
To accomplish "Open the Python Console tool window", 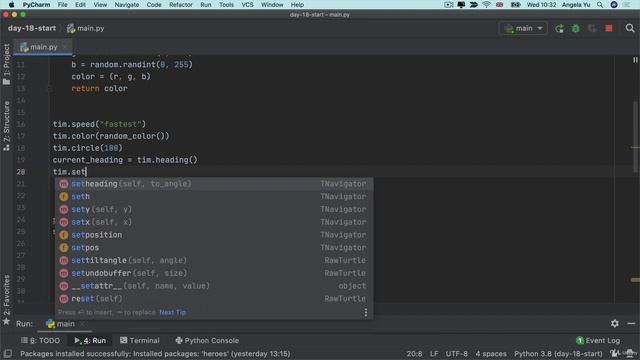I will (207, 340).
